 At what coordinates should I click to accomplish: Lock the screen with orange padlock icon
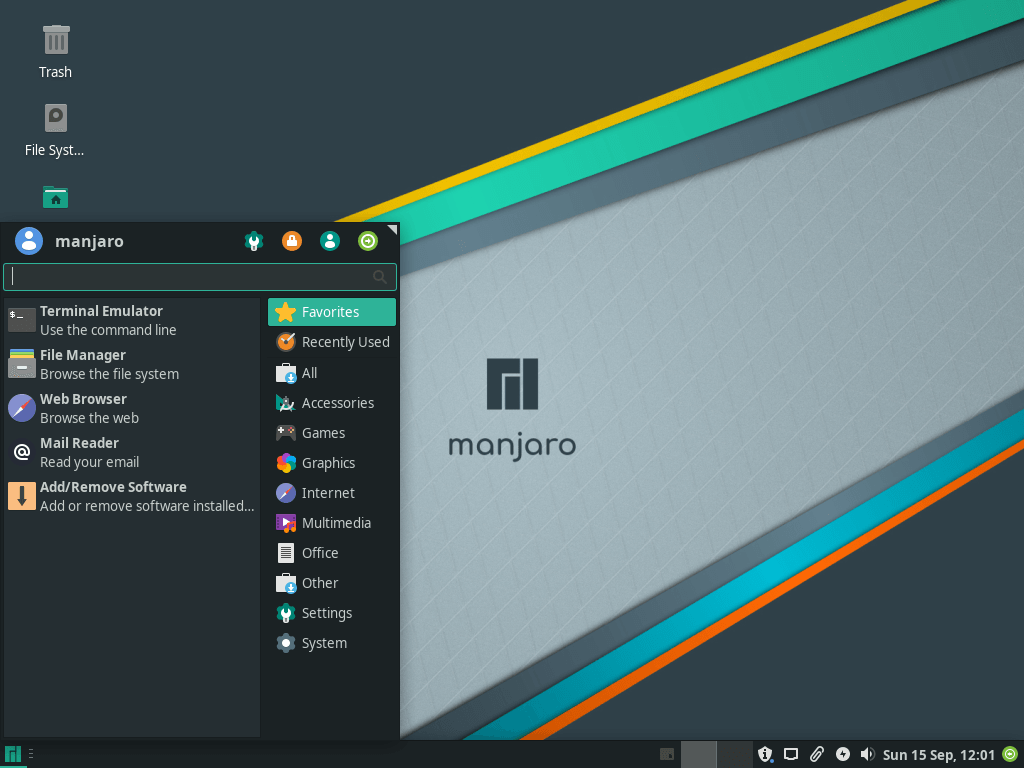pyautogui.click(x=292, y=241)
